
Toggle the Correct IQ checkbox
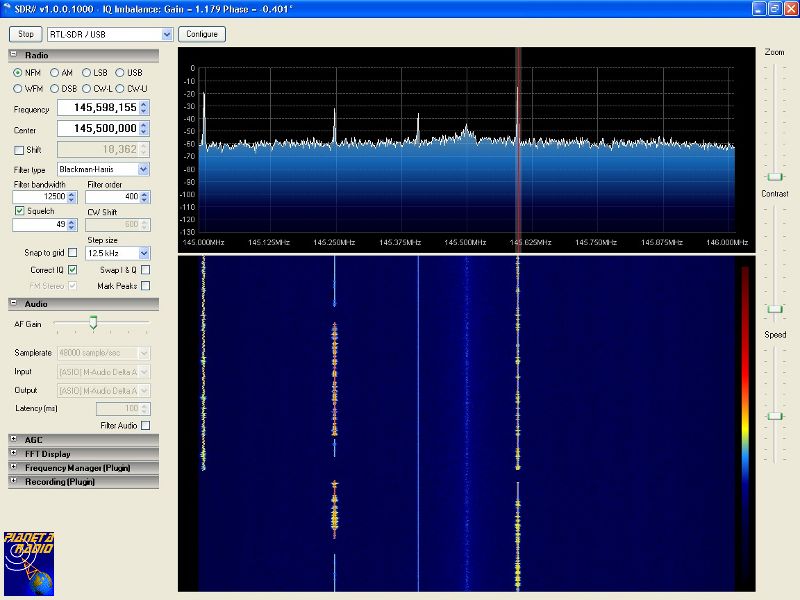point(72,269)
